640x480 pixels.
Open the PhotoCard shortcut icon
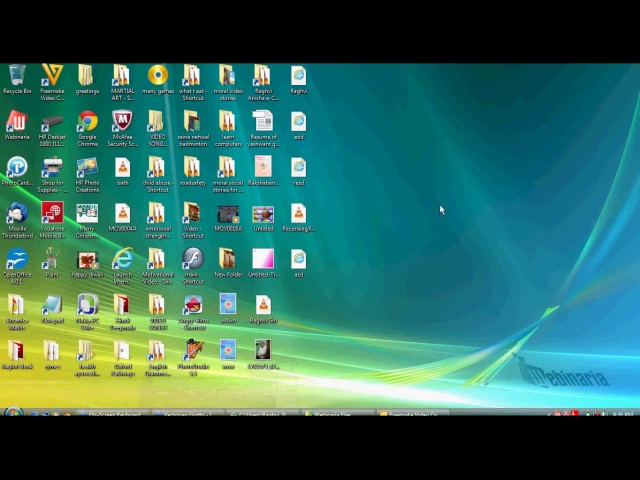point(17,171)
